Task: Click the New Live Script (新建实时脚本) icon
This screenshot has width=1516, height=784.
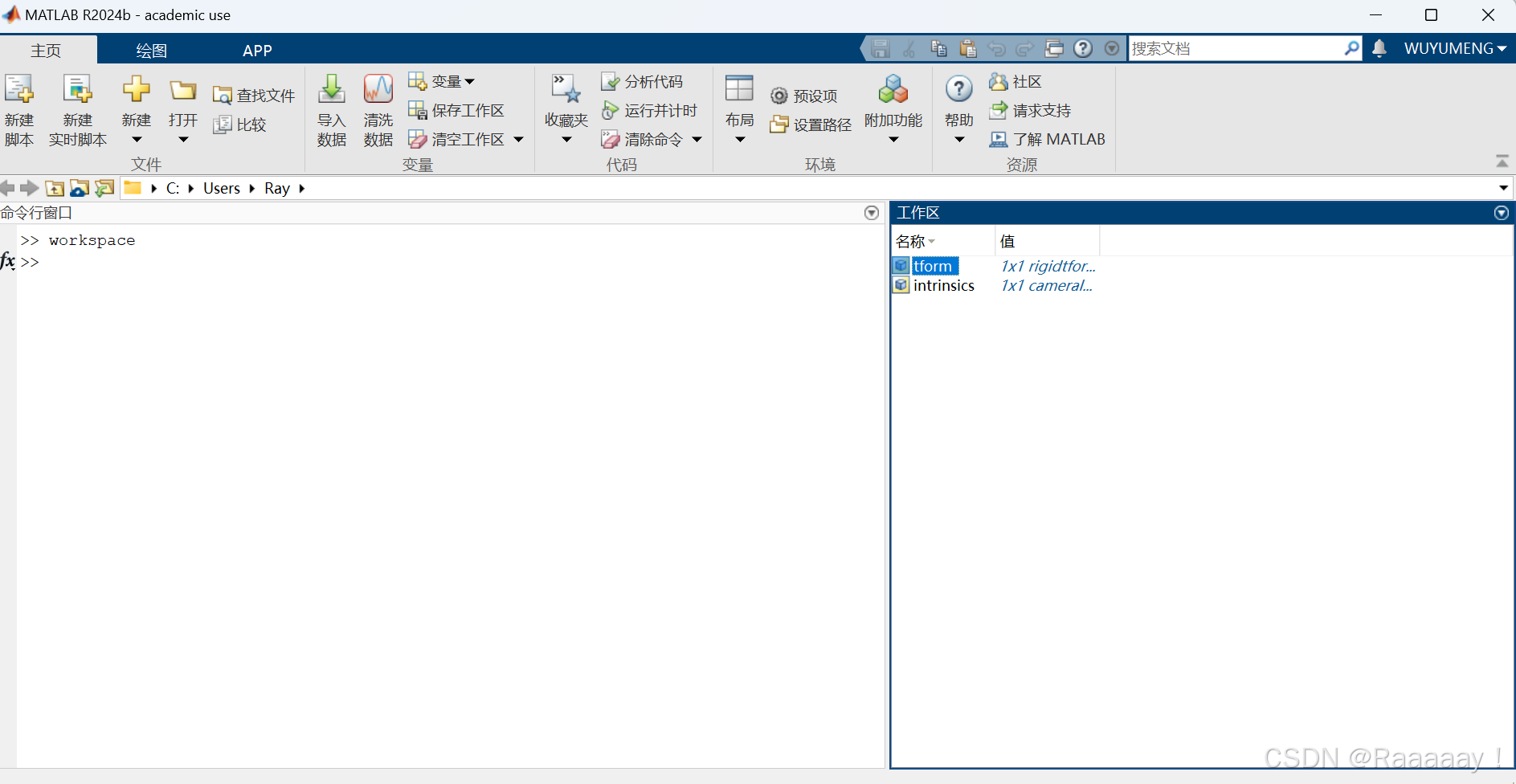Action: pyautogui.click(x=78, y=90)
